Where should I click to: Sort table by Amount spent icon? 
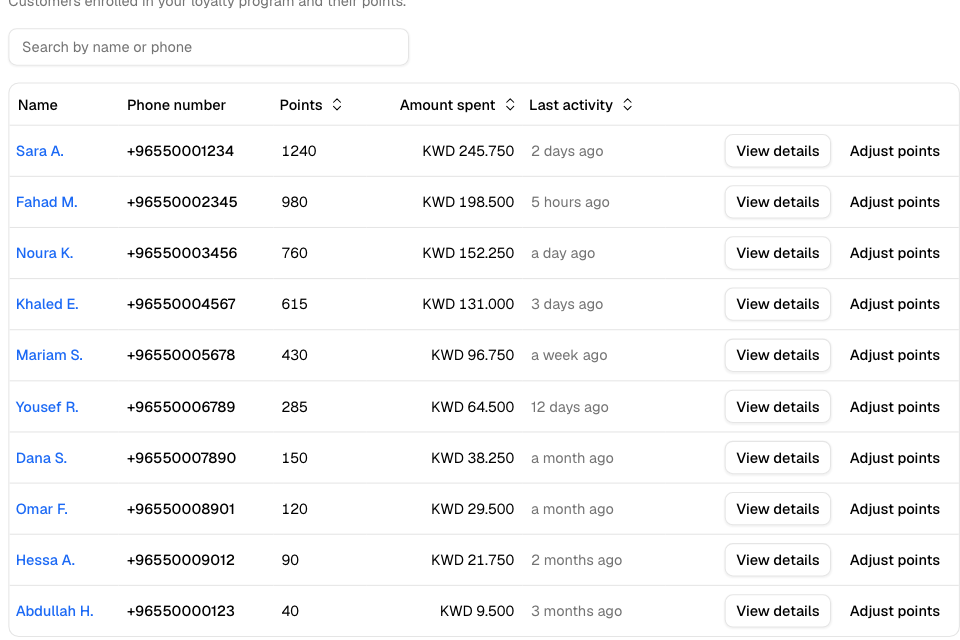point(510,105)
